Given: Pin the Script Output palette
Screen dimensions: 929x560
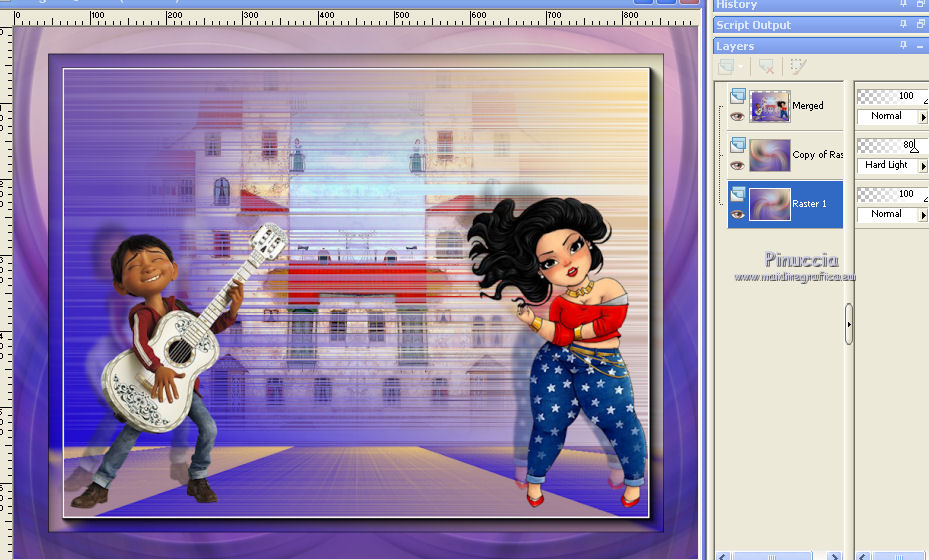Looking at the screenshot, I should coord(903,24).
